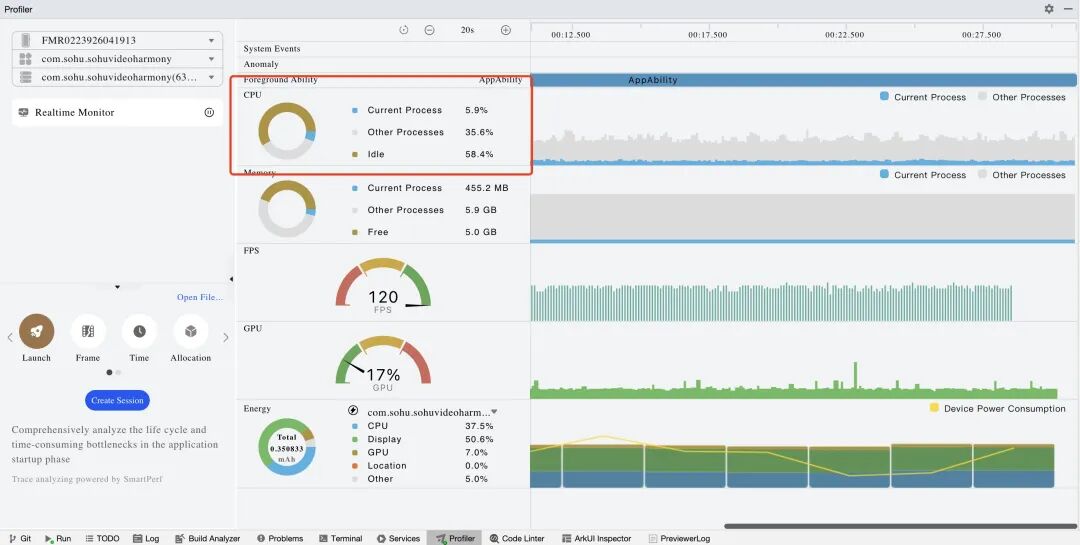Expand the com.sohu.sohuvideoharmony app dropdown
The image size is (1080, 545).
coord(117,59)
